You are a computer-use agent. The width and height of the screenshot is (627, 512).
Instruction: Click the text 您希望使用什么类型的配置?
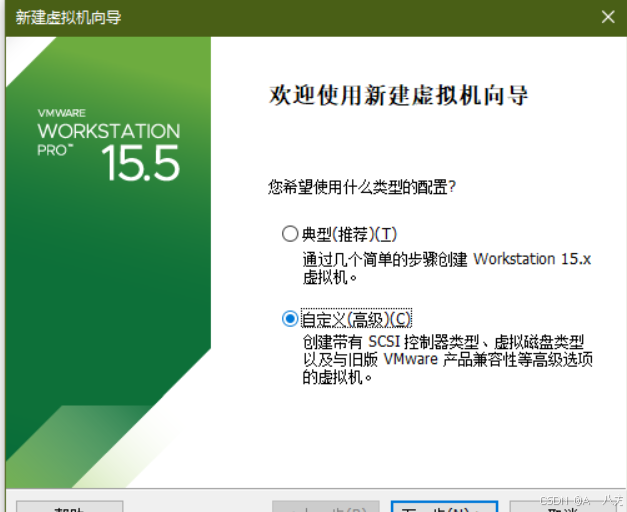tap(362, 187)
